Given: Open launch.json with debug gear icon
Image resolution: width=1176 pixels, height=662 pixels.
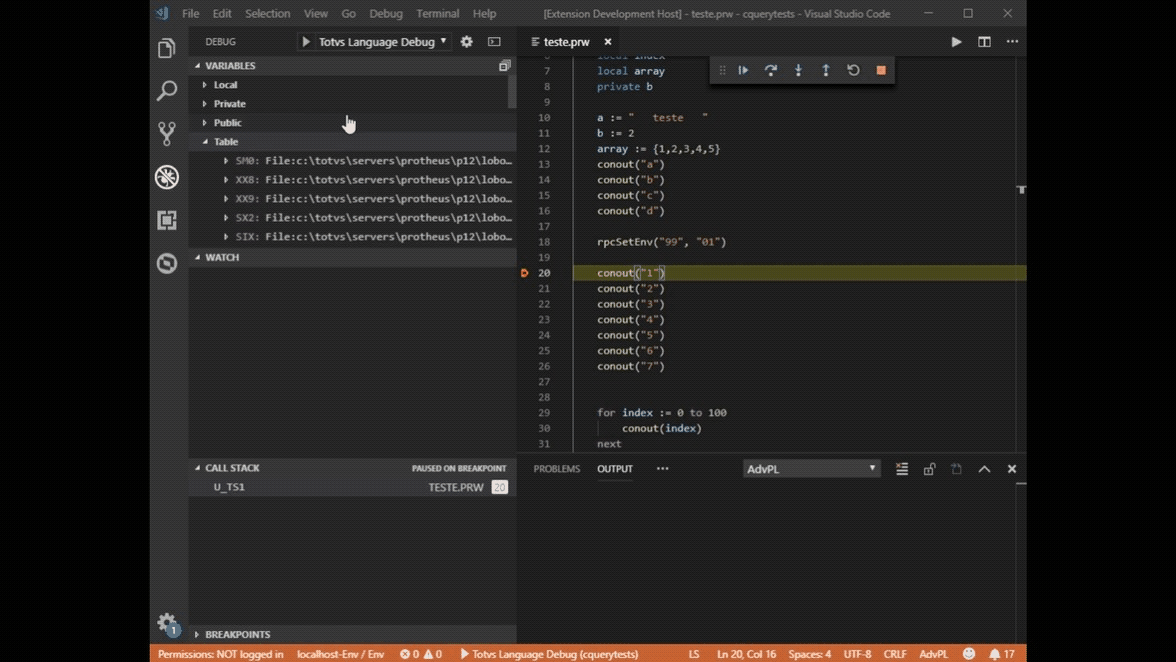Looking at the screenshot, I should [x=466, y=42].
